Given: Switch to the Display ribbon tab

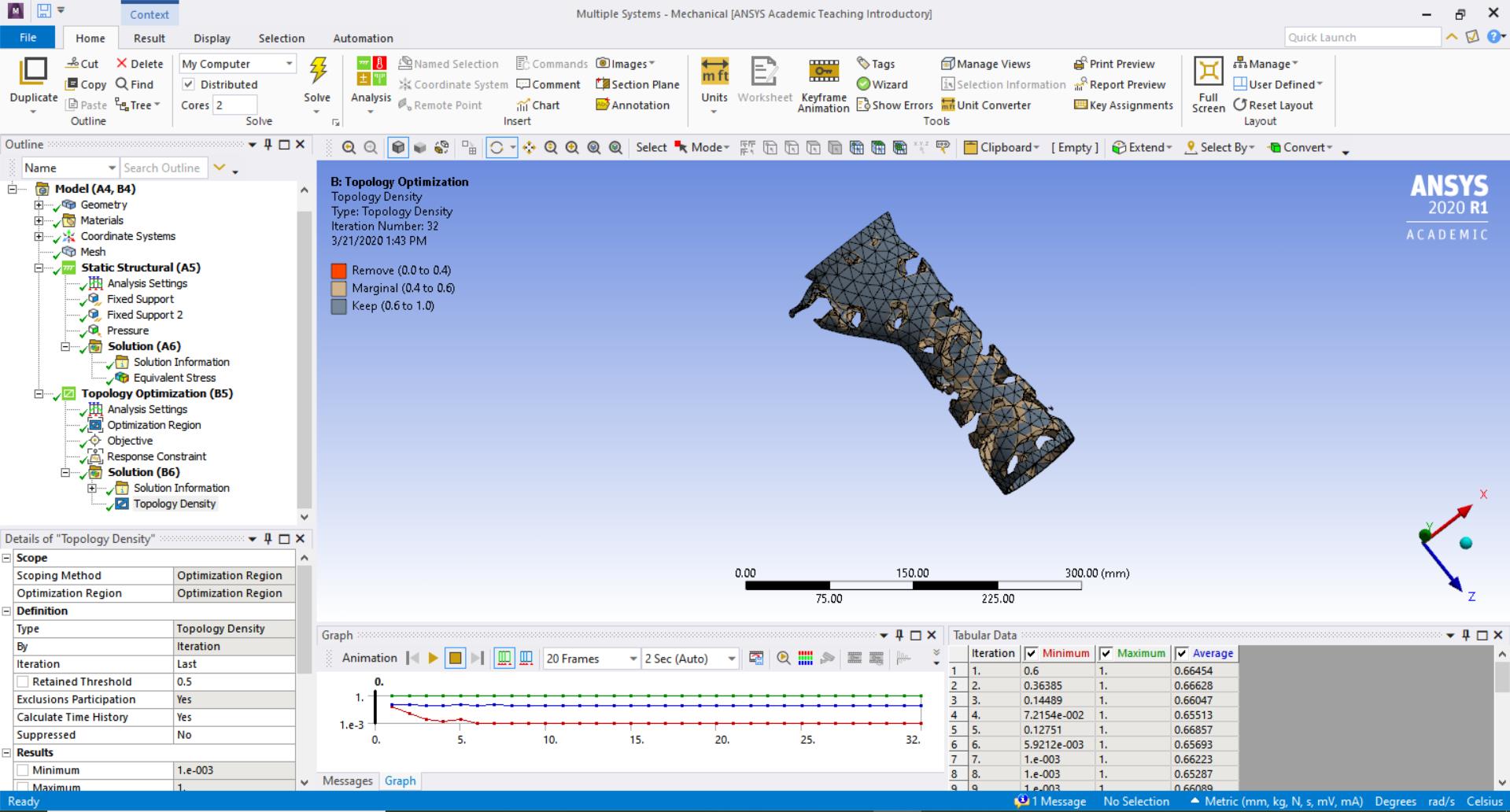Looking at the screenshot, I should pos(212,38).
